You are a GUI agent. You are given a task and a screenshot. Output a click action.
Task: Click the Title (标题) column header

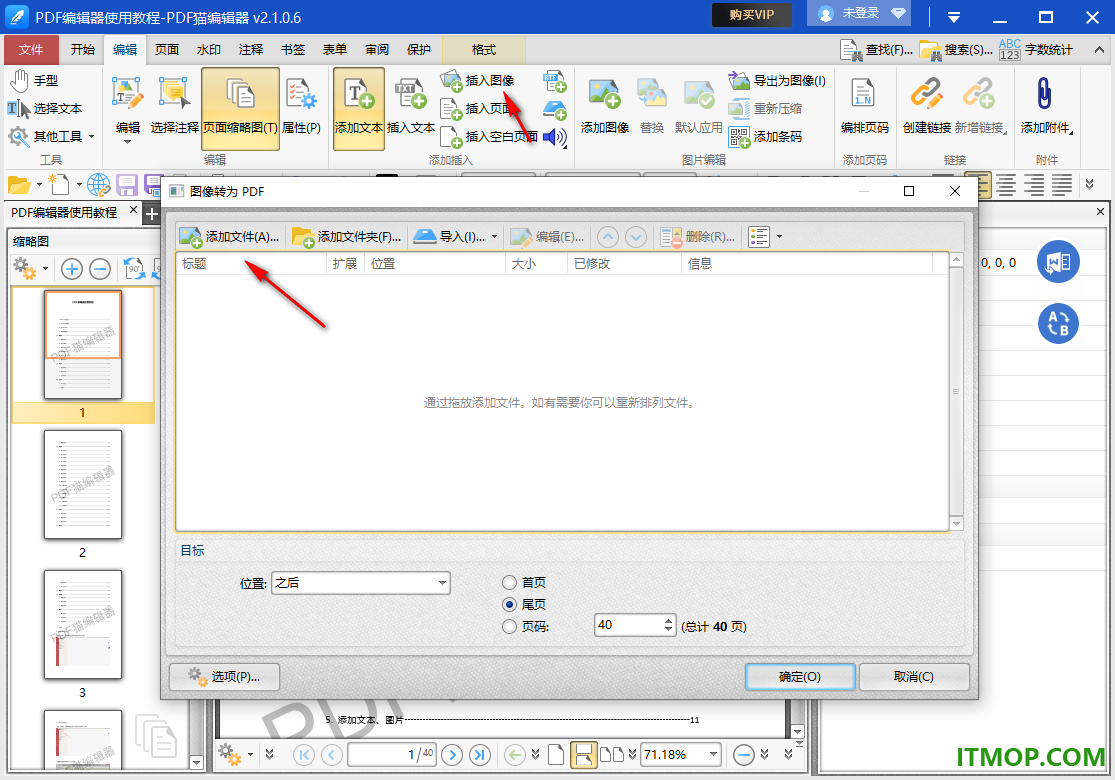[251, 264]
